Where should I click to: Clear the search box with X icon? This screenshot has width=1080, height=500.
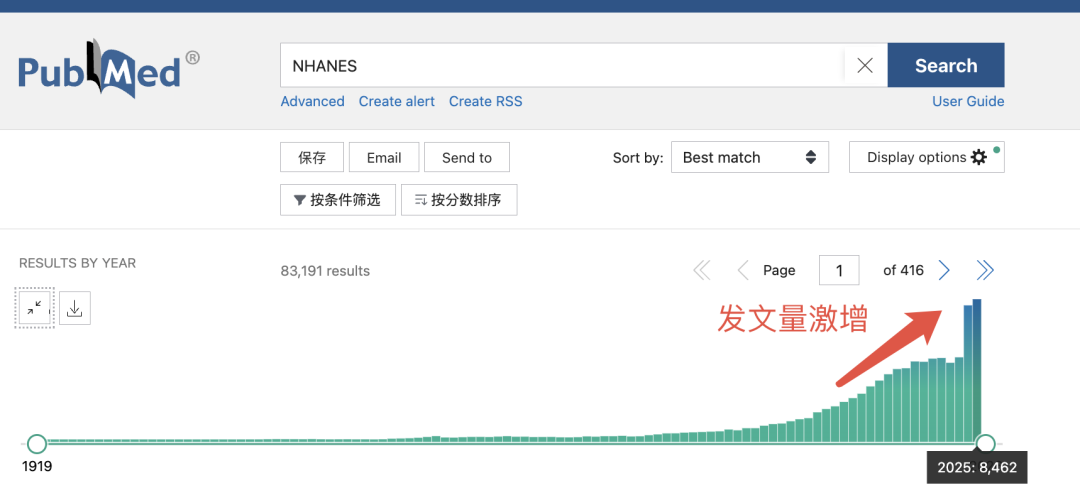865,66
